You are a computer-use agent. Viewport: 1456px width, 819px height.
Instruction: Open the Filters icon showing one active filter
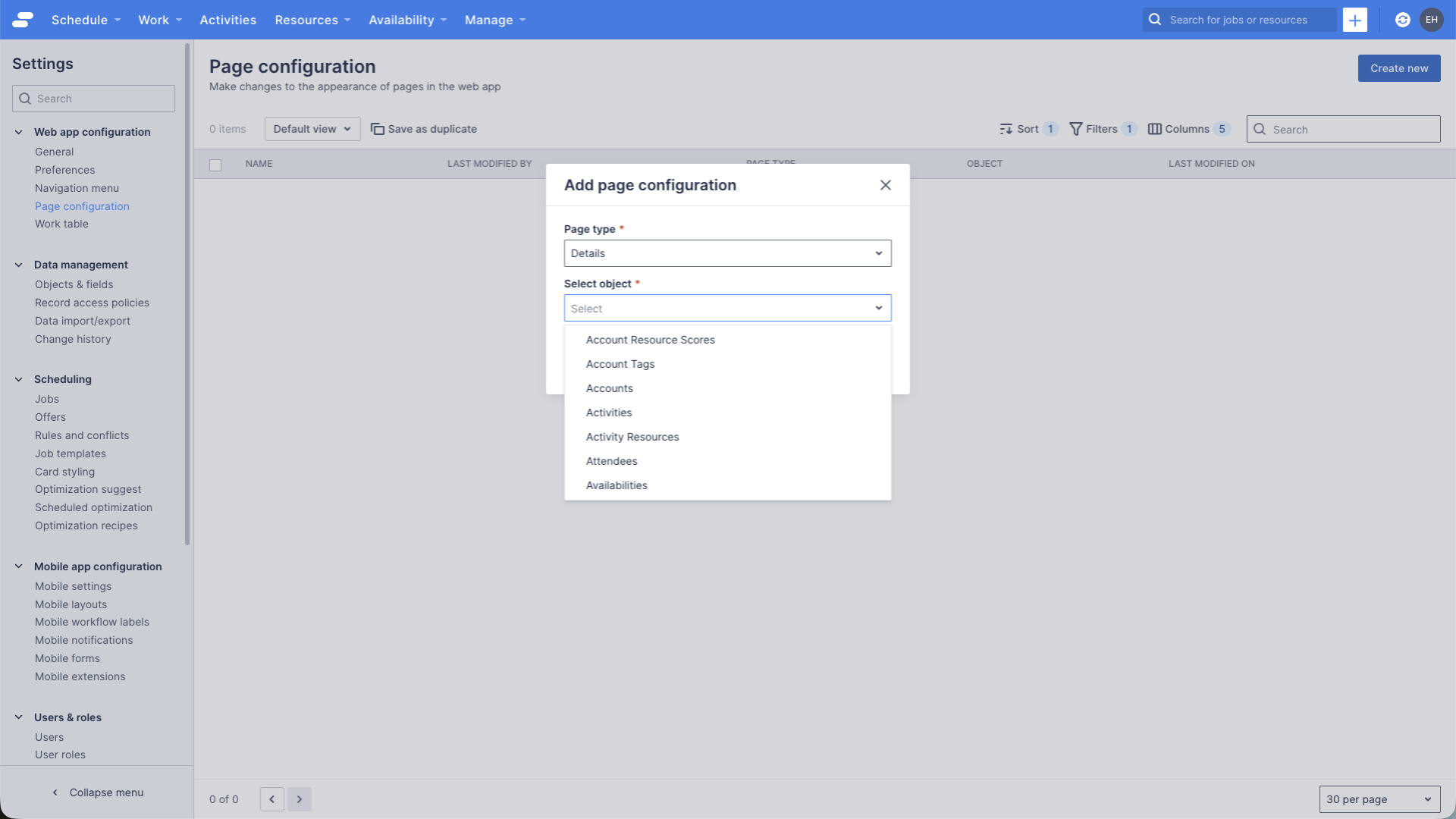click(1078, 129)
